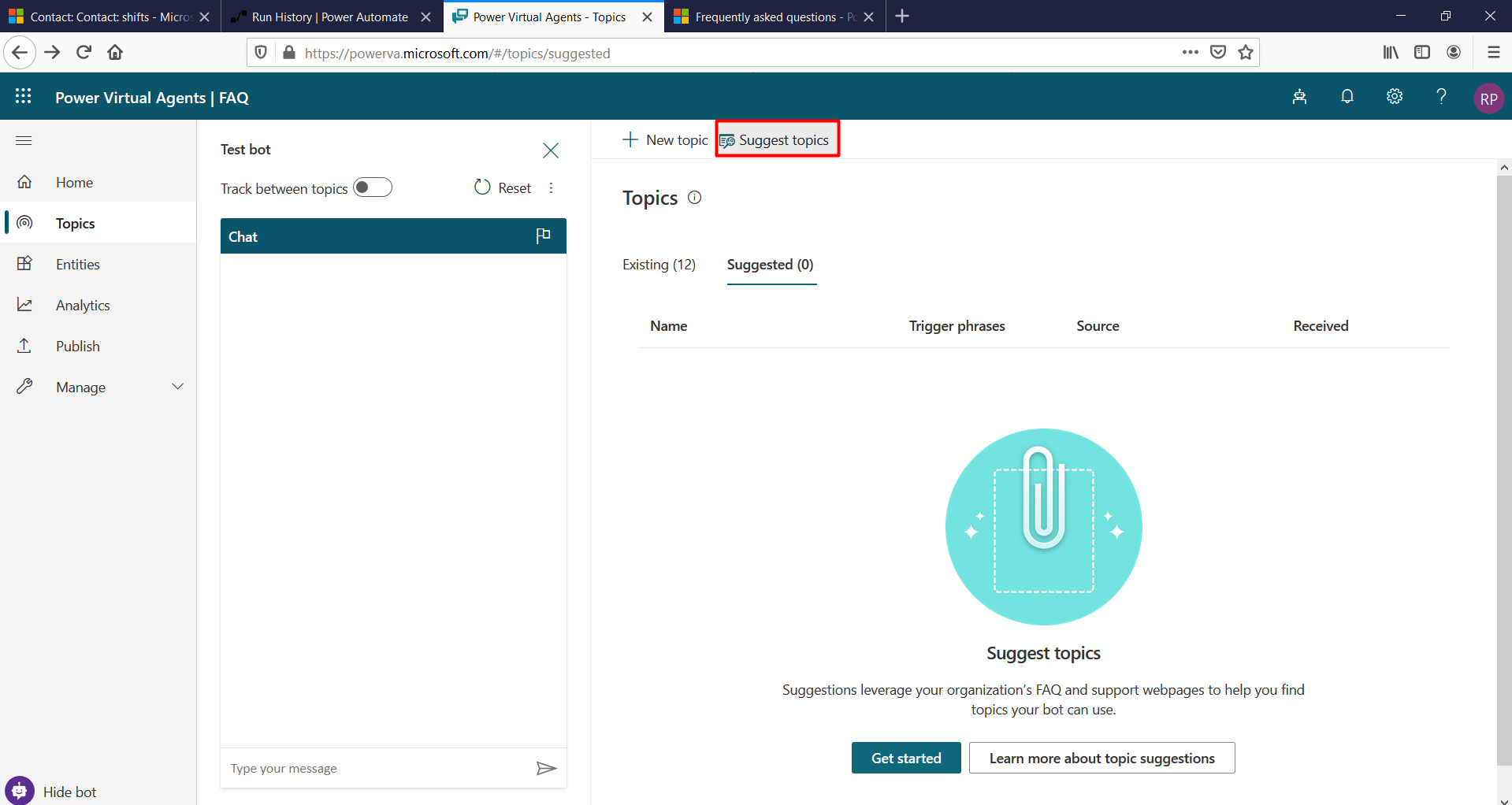This screenshot has height=805, width=1512.
Task: Click the Manage wrench icon in sidebar
Action: point(25,387)
